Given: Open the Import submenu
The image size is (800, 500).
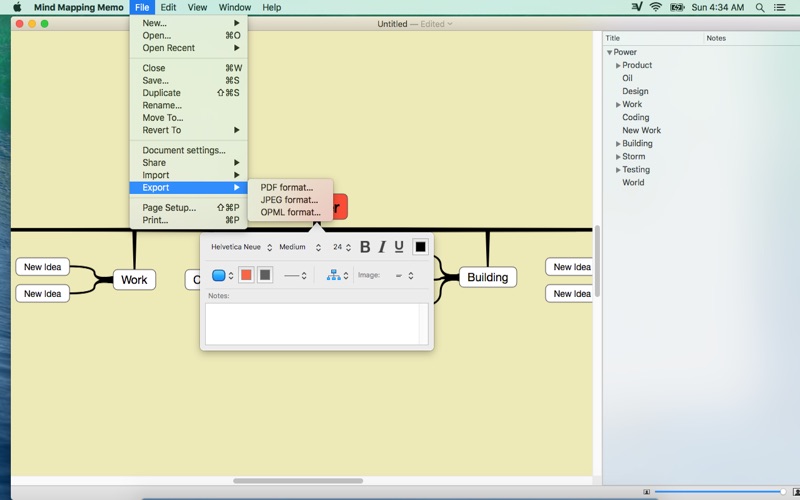Looking at the screenshot, I should pyautogui.click(x=188, y=175).
